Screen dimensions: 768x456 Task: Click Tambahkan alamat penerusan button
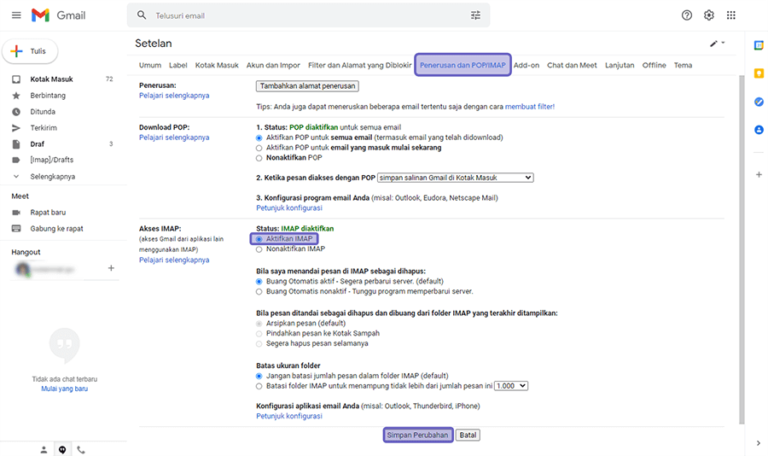click(307, 86)
